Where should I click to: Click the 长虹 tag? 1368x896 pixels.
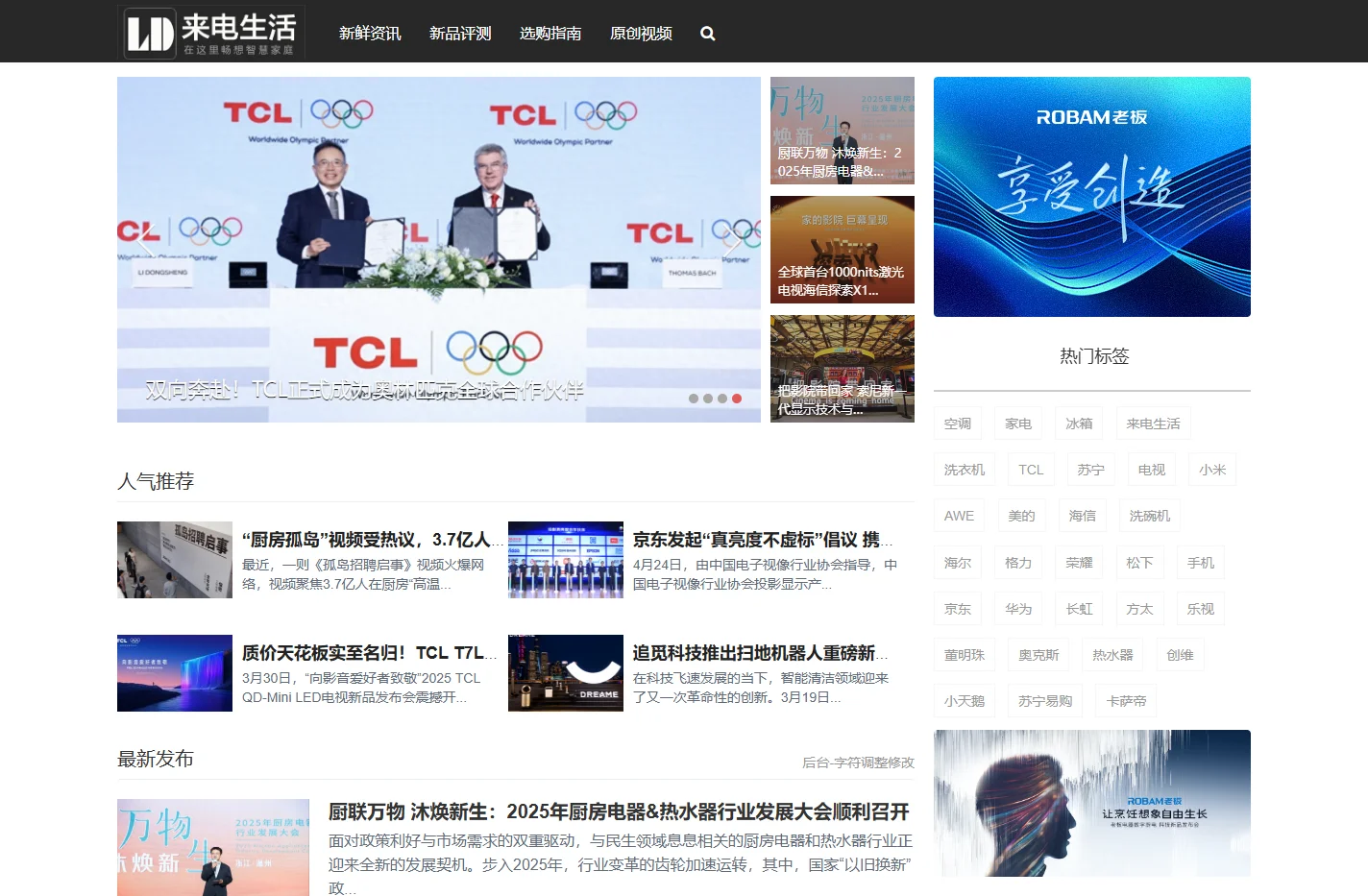pos(1080,609)
